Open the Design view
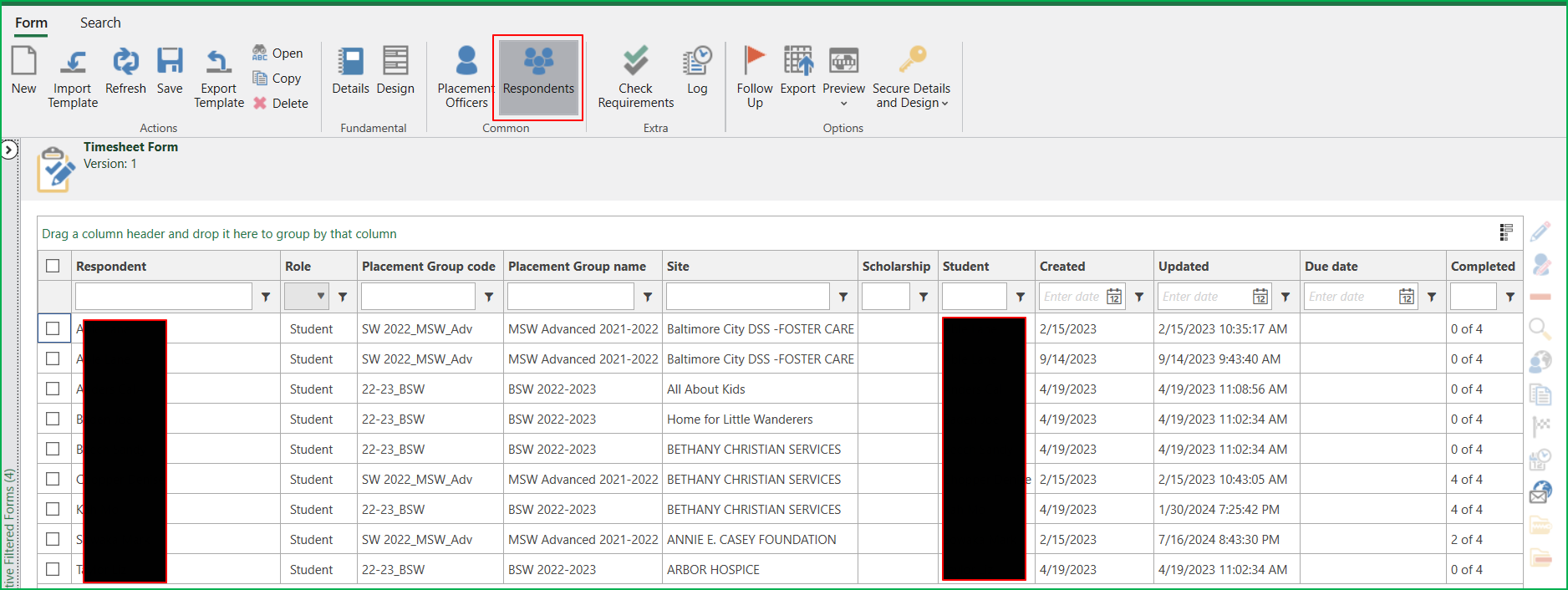Image resolution: width=1568 pixels, height=590 pixels. point(395,71)
